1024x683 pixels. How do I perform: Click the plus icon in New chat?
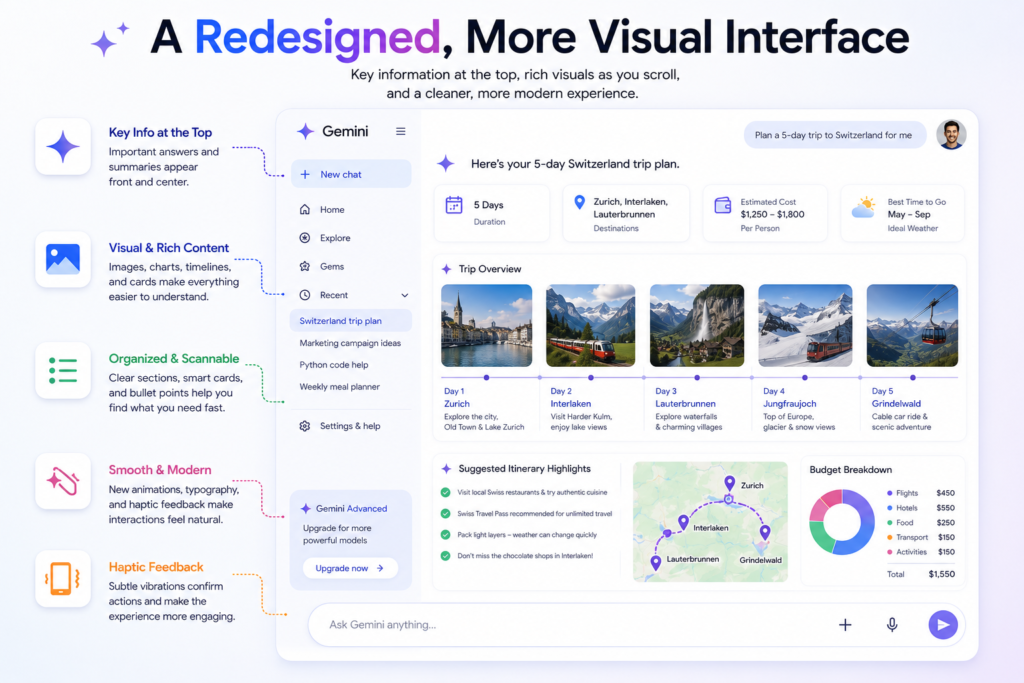click(x=305, y=174)
